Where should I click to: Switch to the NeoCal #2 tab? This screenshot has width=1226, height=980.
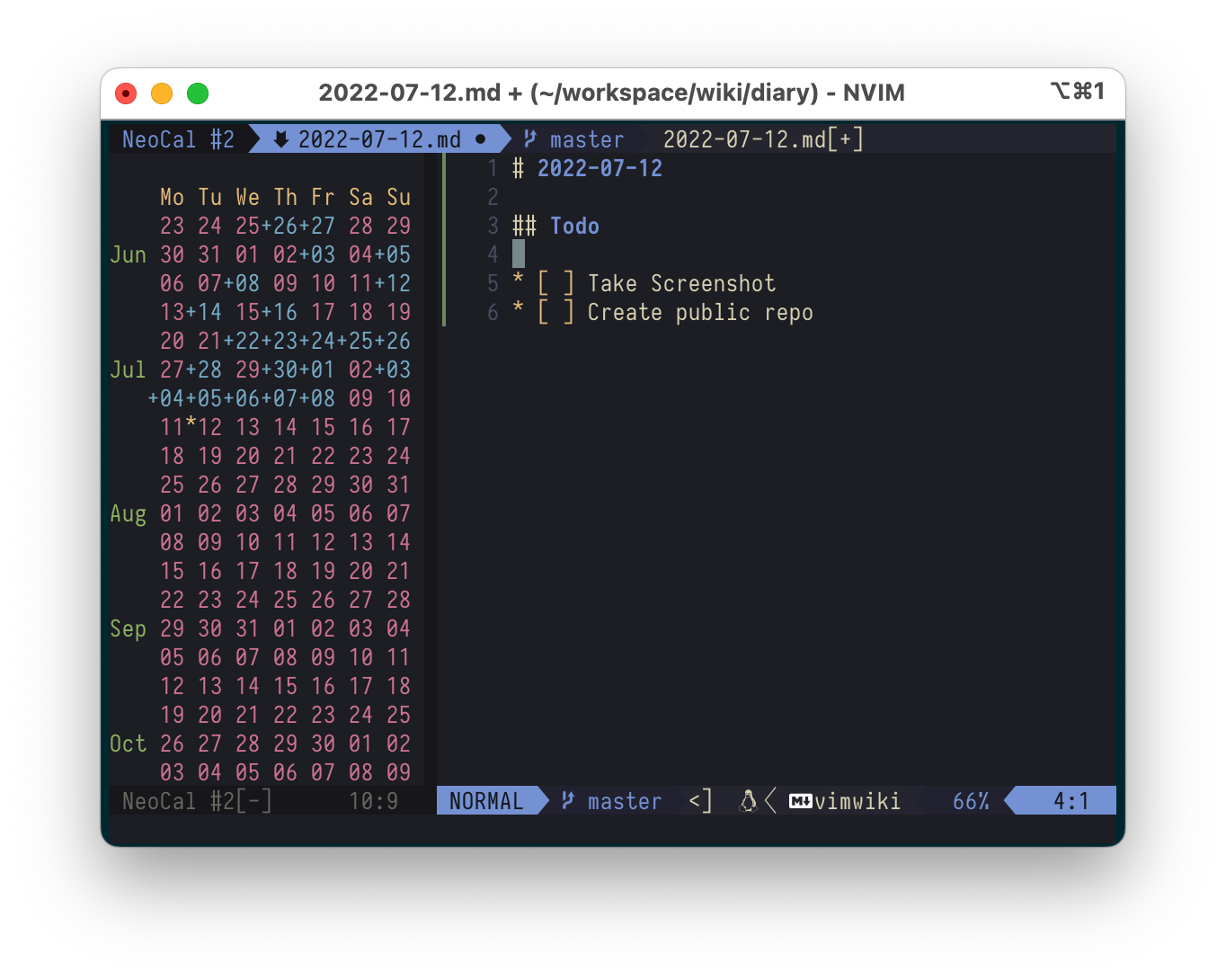pyautogui.click(x=178, y=139)
